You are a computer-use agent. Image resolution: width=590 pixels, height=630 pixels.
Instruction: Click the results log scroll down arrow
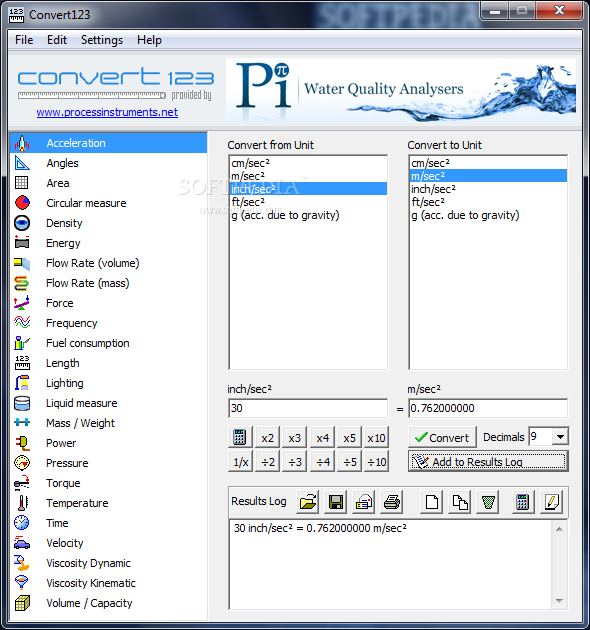pyautogui.click(x=559, y=601)
